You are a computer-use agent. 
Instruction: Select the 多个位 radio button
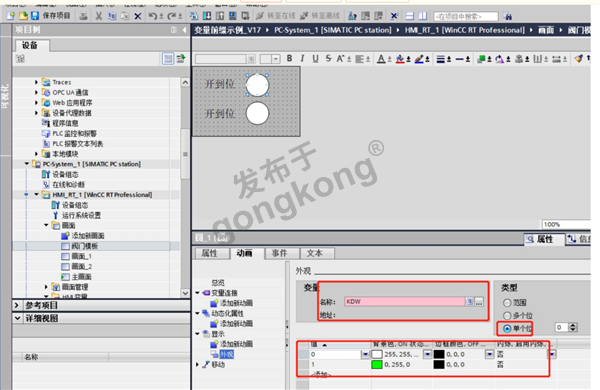pos(507,316)
